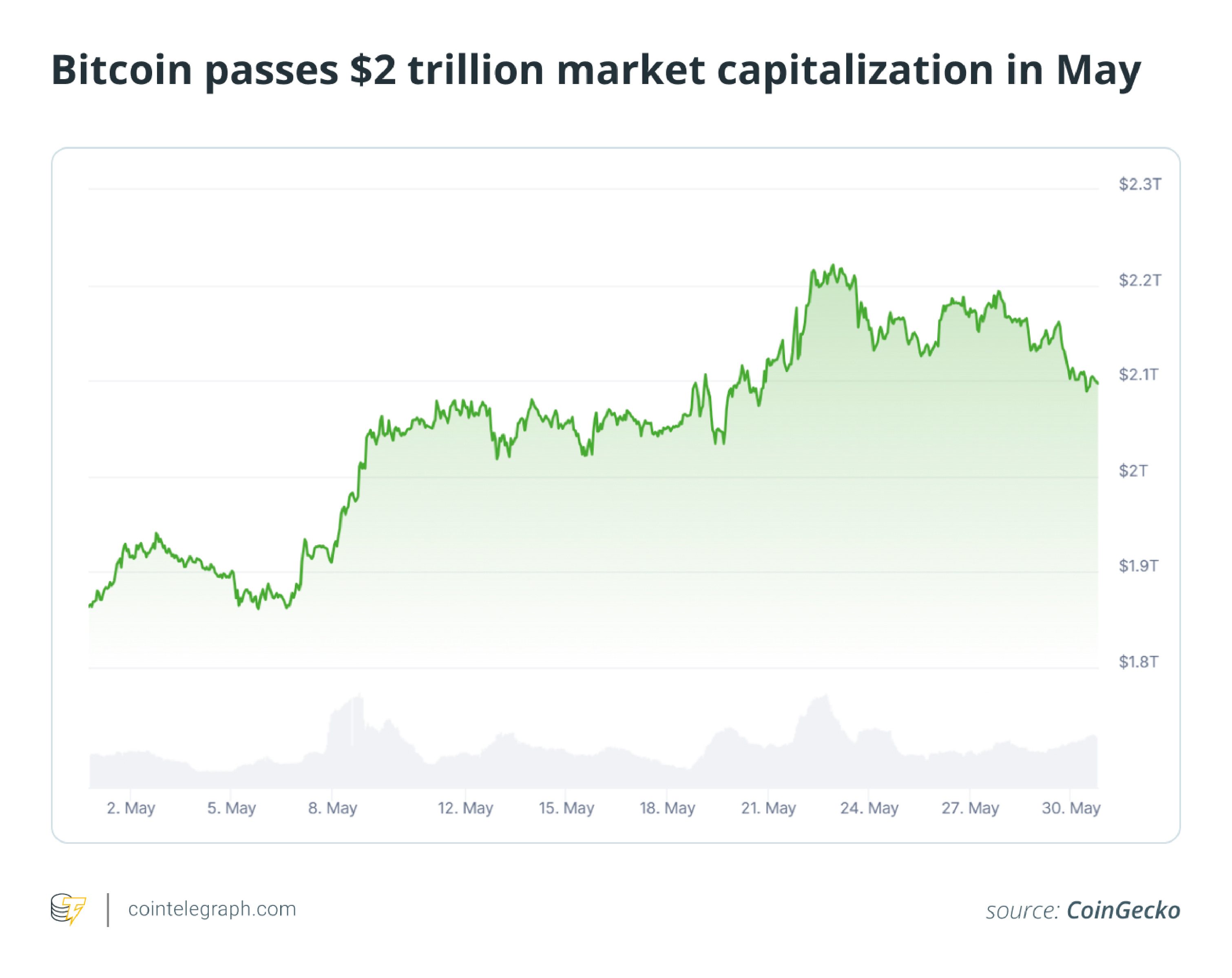The height and width of the screenshot is (978, 1232).
Task: Select the 5. May date label
Action: pos(231,808)
